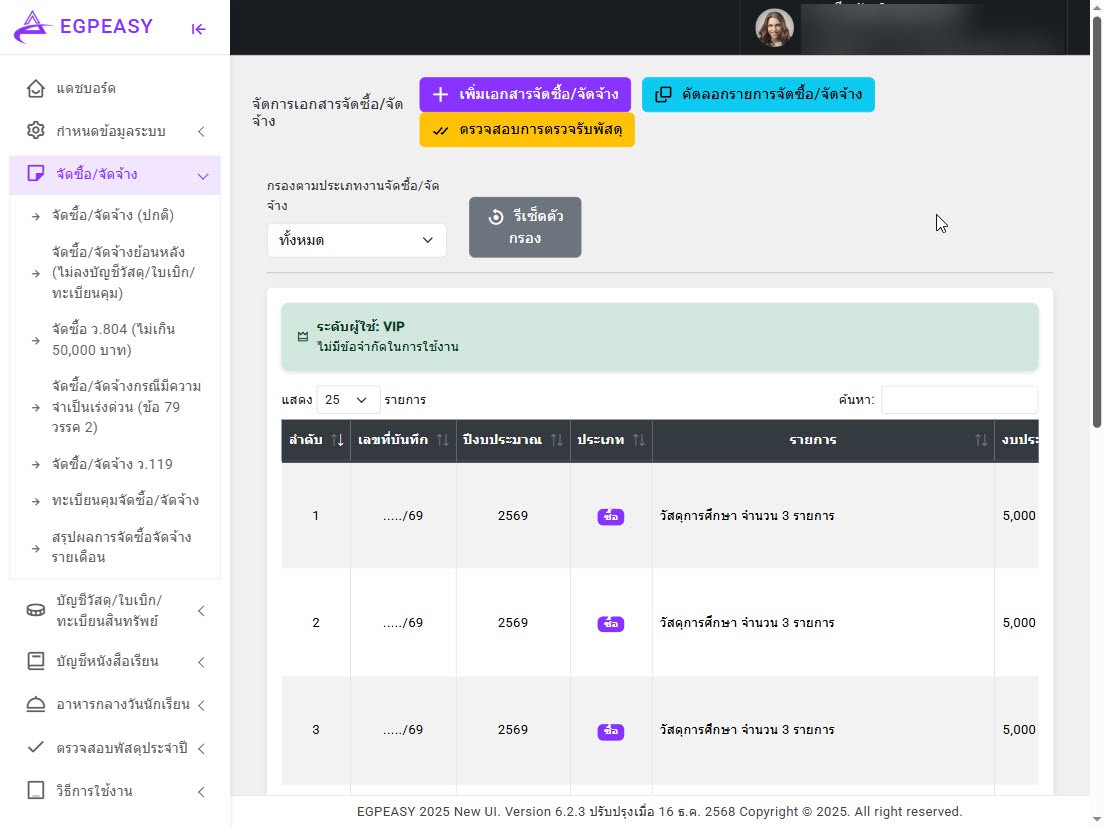Click the gear icon for กำหนดข้อมูลระบบ
This screenshot has height=828, width=1104.
(x=36, y=131)
